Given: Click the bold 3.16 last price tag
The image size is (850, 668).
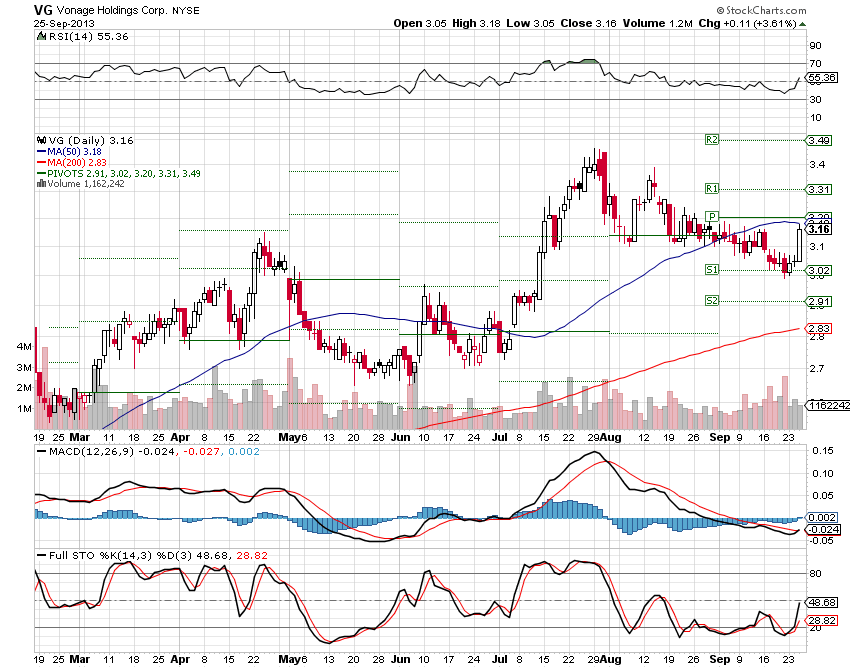Looking at the screenshot, I should (x=819, y=229).
